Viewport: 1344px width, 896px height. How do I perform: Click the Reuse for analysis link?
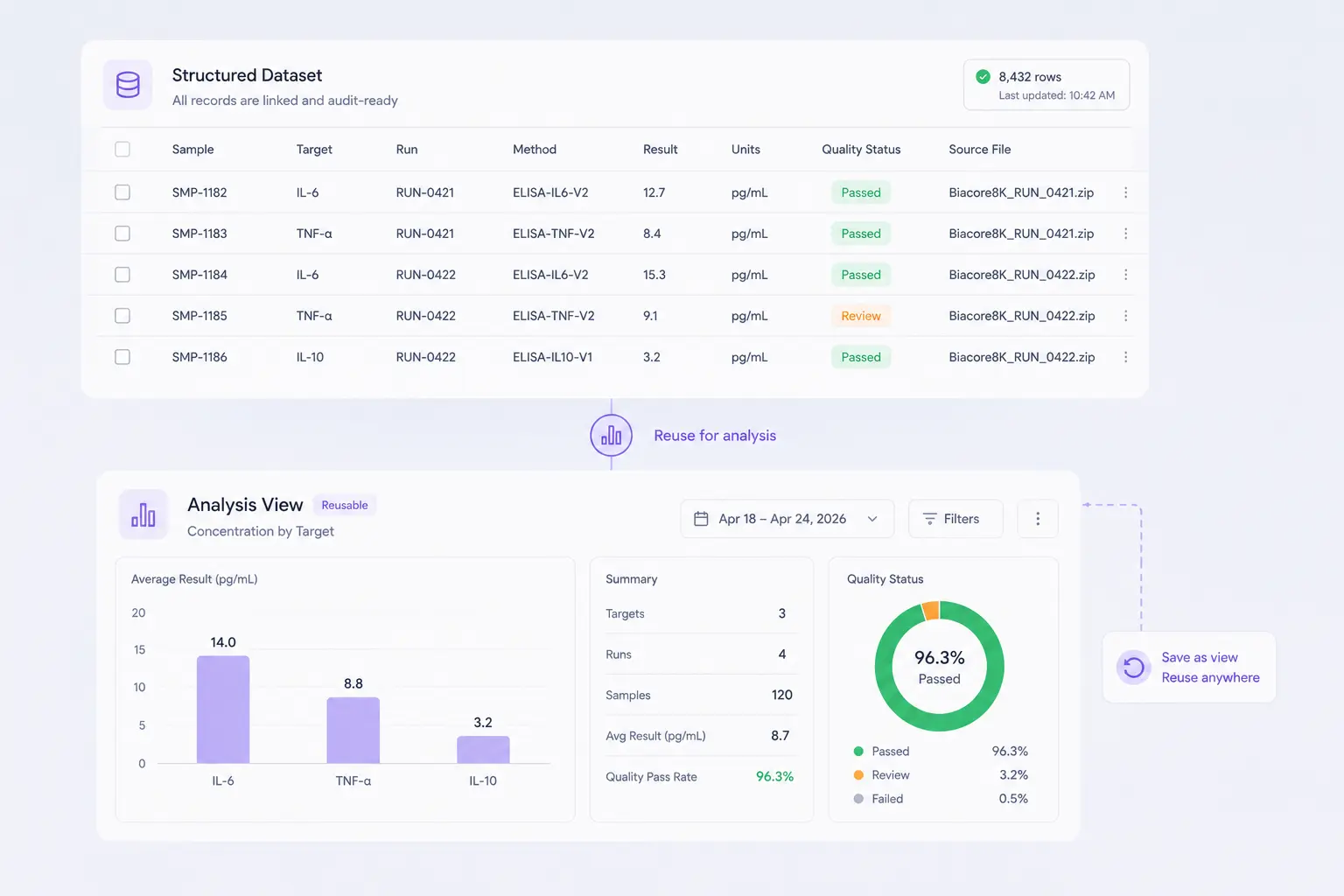(715, 436)
